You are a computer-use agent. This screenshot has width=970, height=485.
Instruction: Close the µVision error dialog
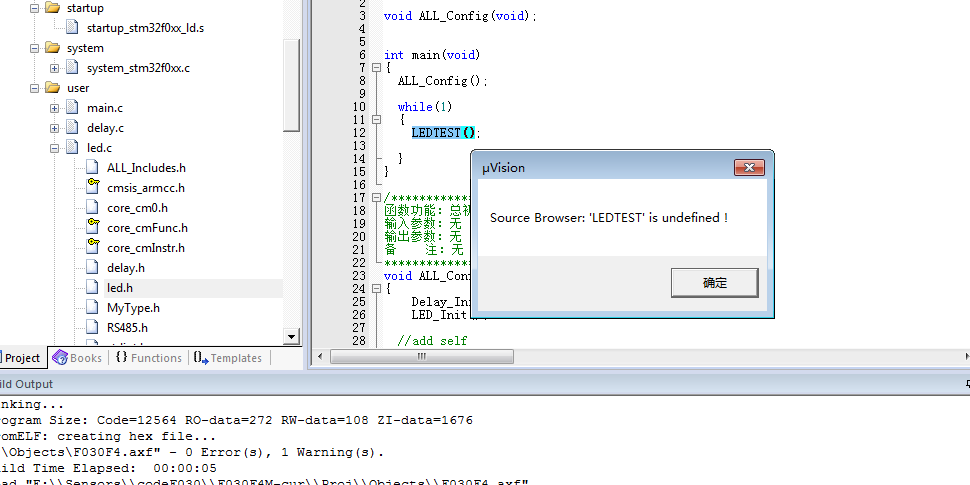(749, 168)
